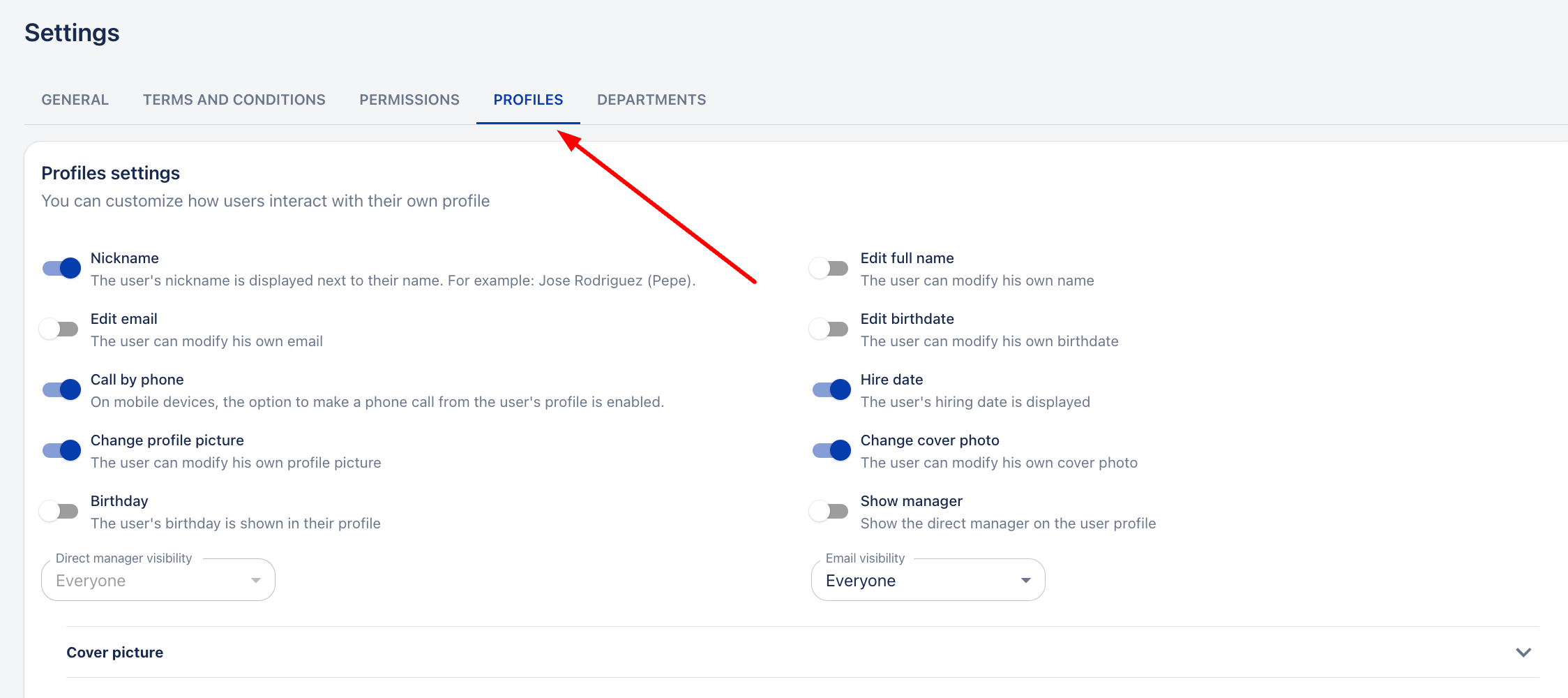1568x698 pixels.
Task: Select the Permissions tab
Action: [409, 99]
